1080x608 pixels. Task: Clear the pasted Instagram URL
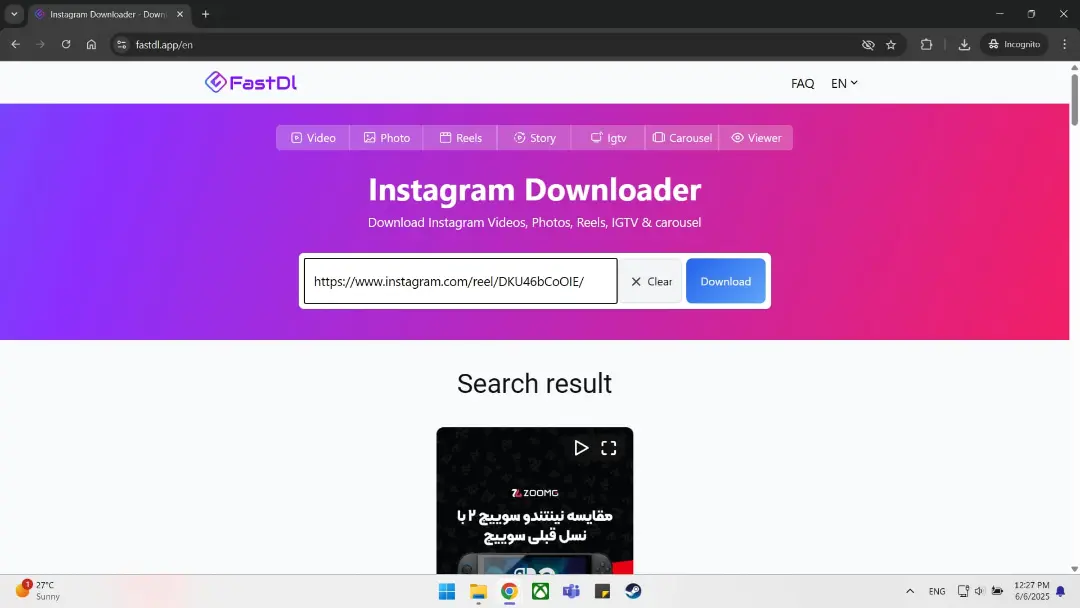pyautogui.click(x=651, y=281)
